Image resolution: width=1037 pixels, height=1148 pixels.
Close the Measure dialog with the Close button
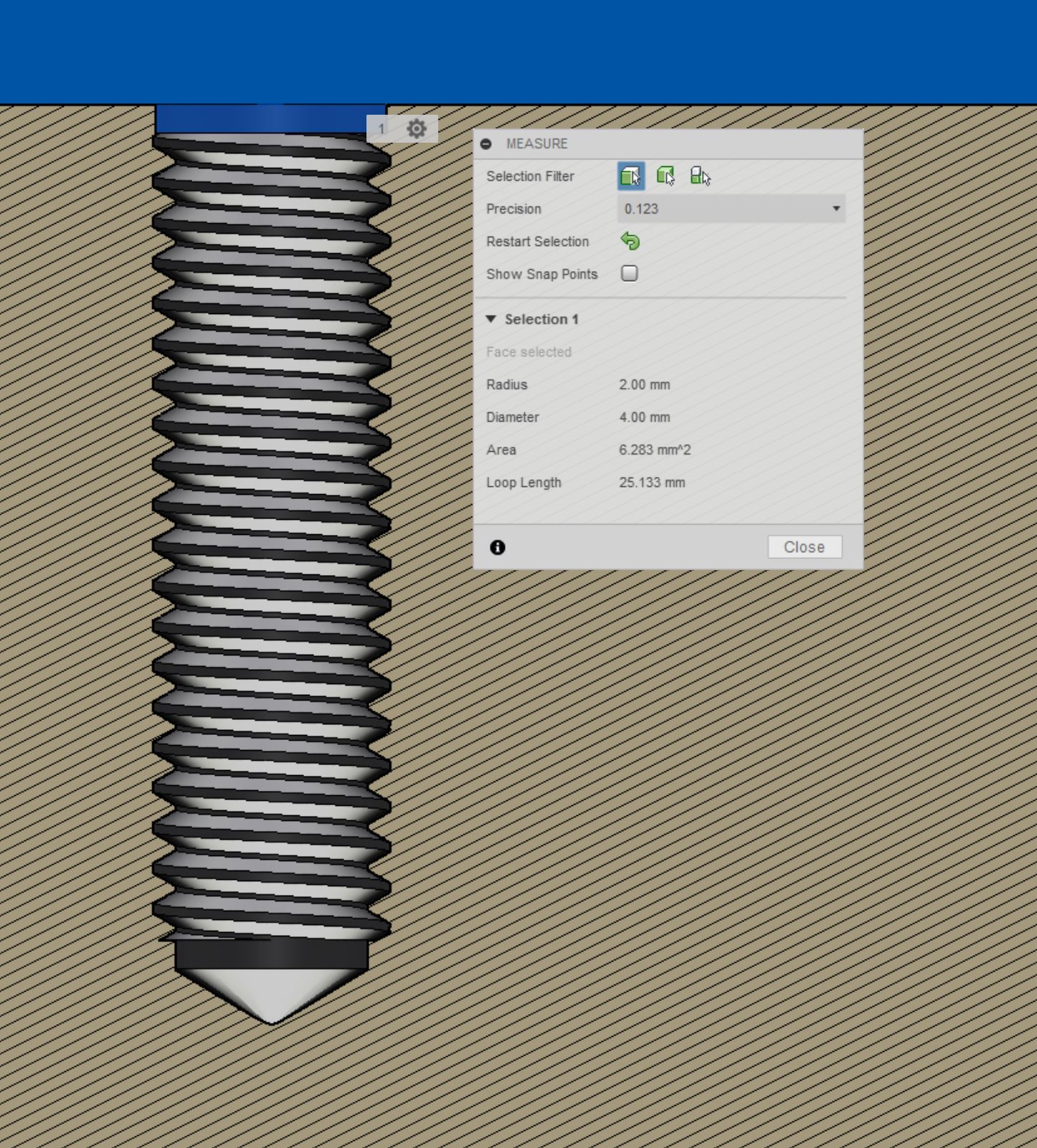click(x=805, y=547)
